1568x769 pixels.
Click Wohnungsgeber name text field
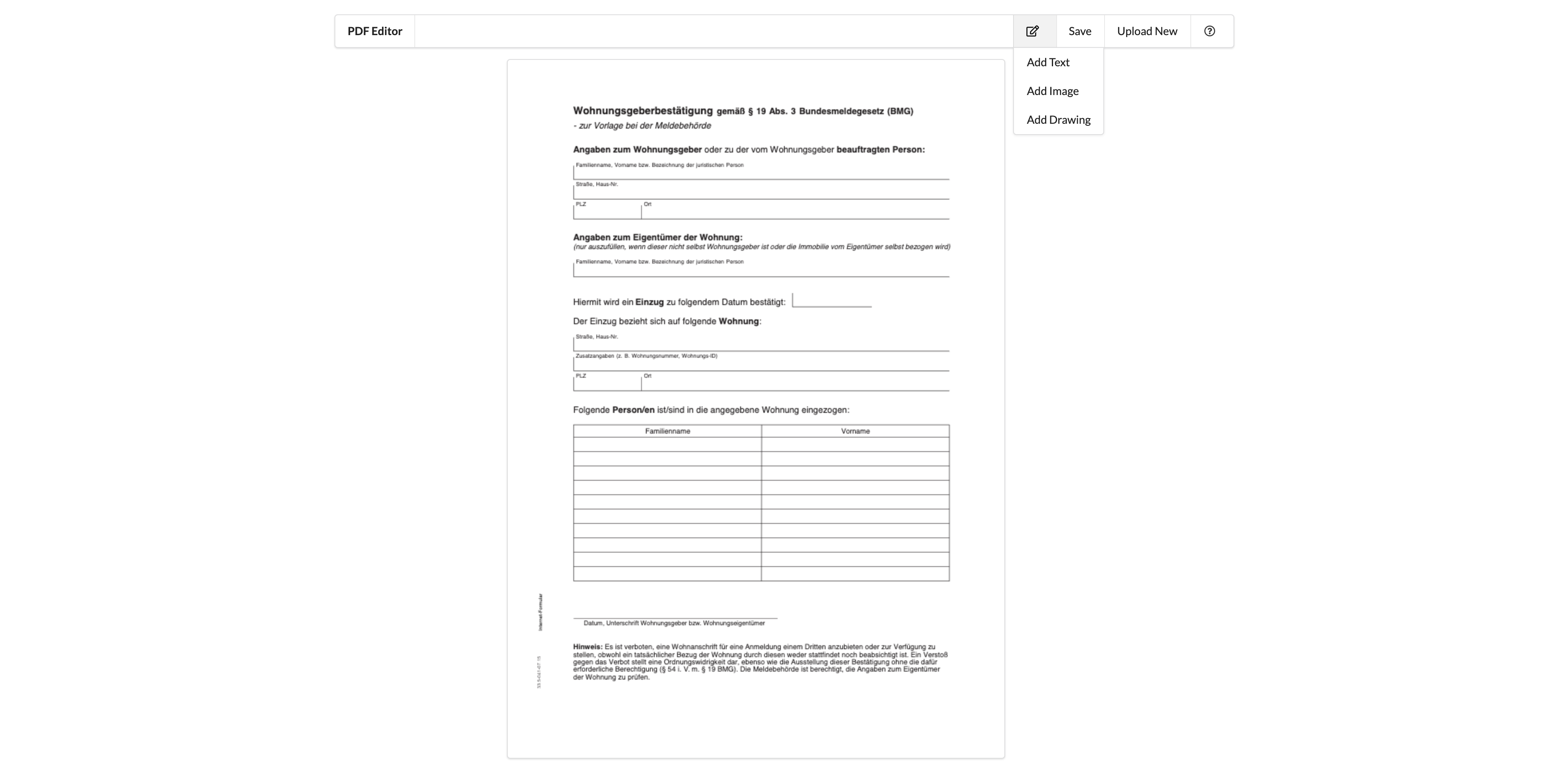point(761,172)
